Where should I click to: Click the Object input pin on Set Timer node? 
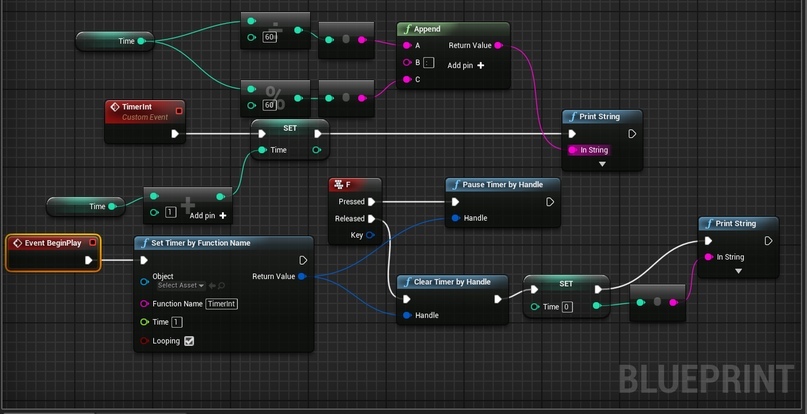[145, 282]
